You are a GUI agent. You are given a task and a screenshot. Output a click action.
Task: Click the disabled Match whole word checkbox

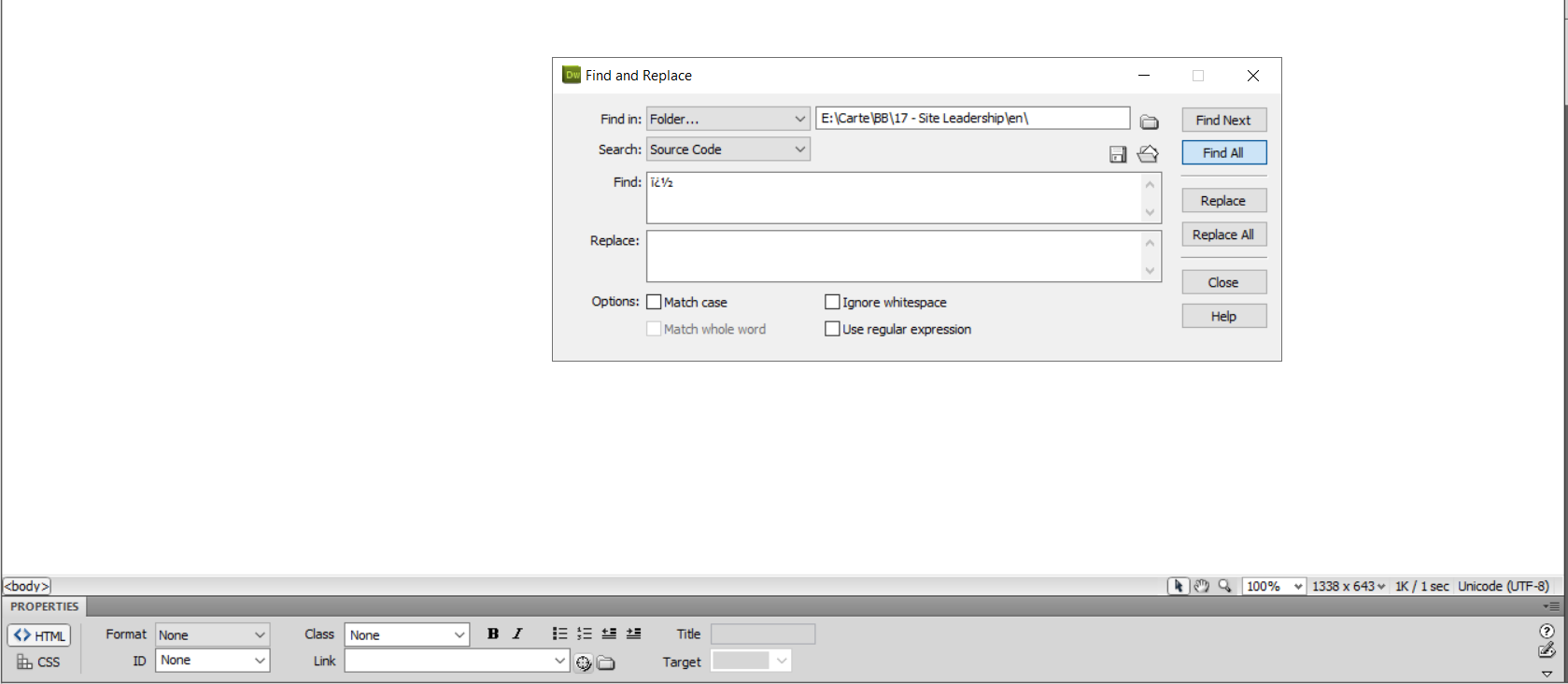pos(654,329)
